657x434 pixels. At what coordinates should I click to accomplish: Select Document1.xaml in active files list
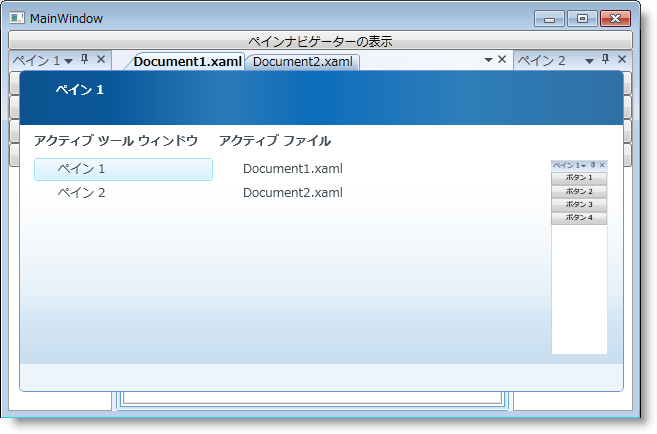(x=292, y=169)
